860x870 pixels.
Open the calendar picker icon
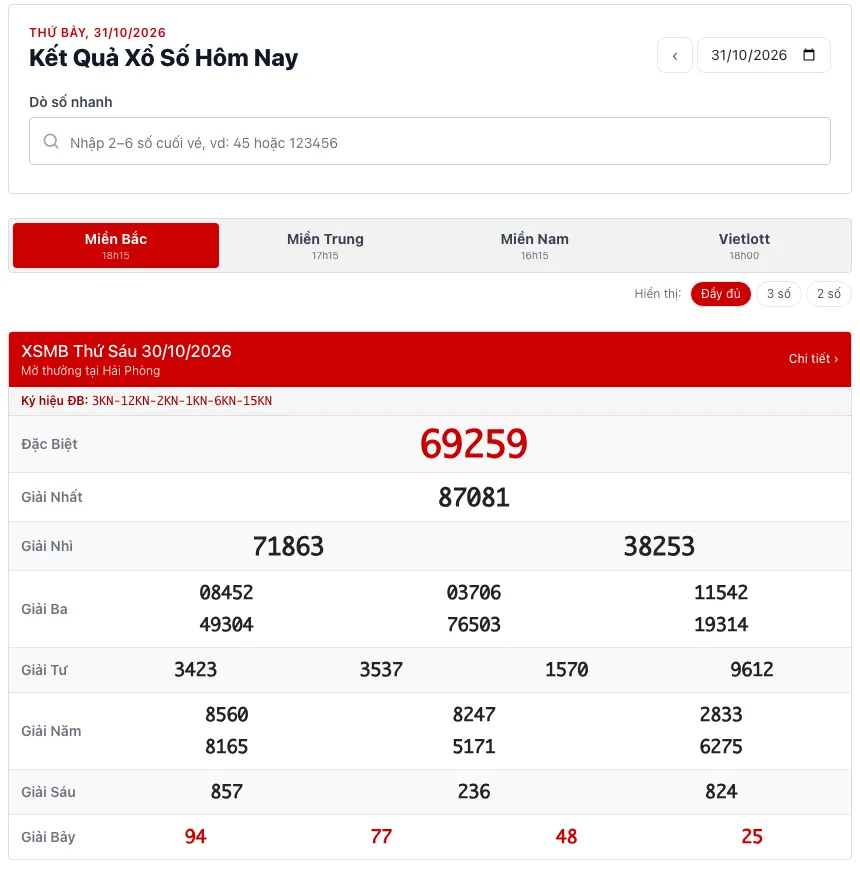click(x=809, y=55)
